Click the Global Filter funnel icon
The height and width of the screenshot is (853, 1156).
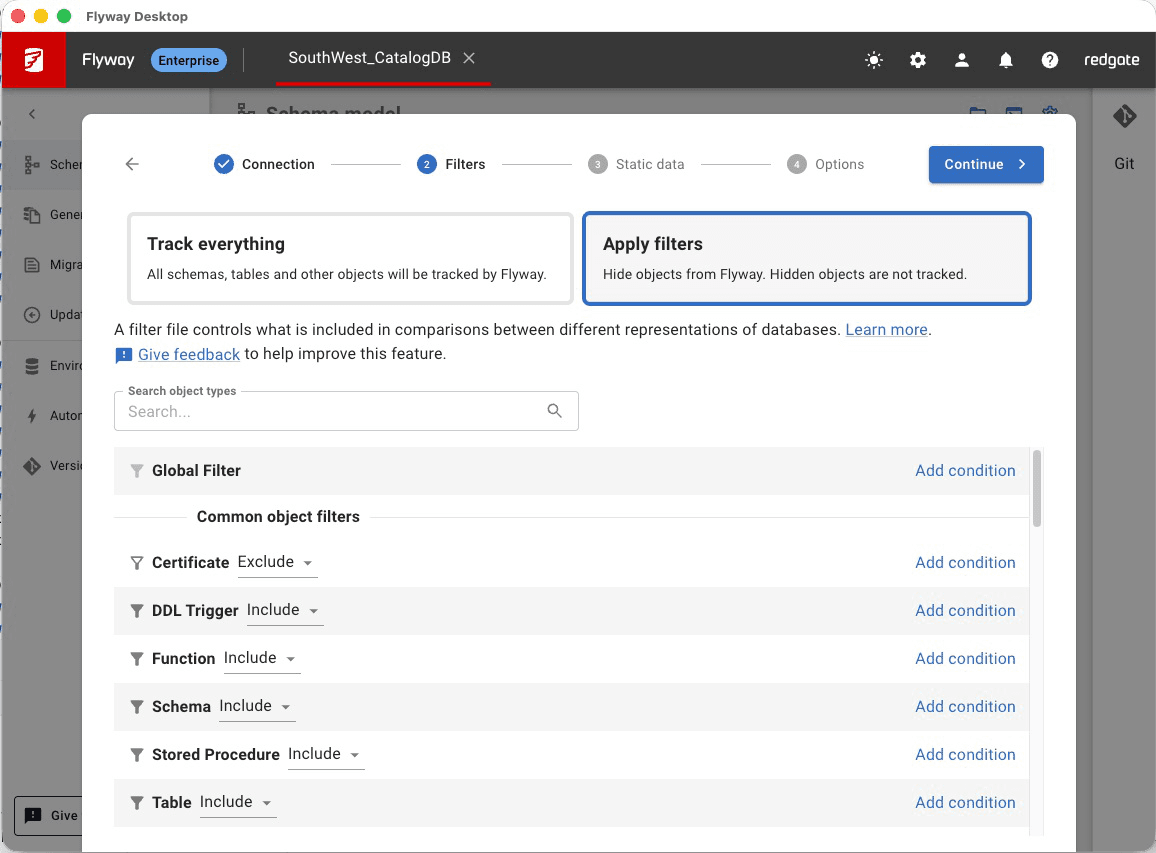point(136,471)
